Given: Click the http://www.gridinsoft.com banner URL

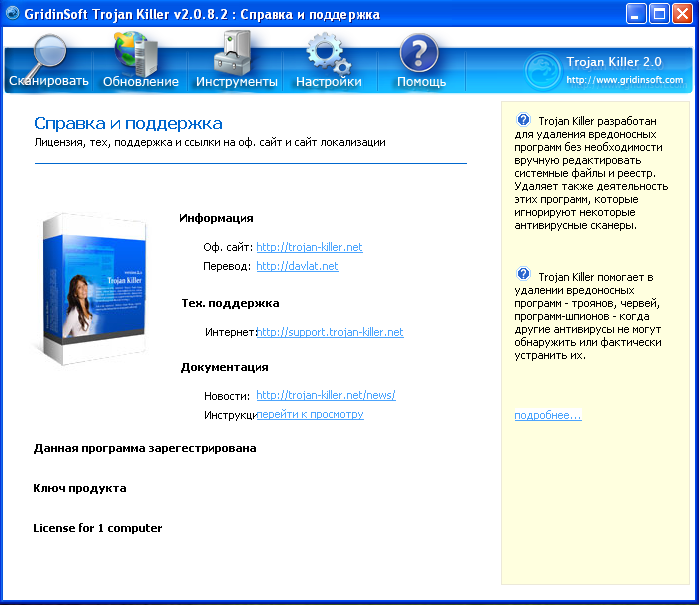Looking at the screenshot, I should pyautogui.click(x=625, y=80).
